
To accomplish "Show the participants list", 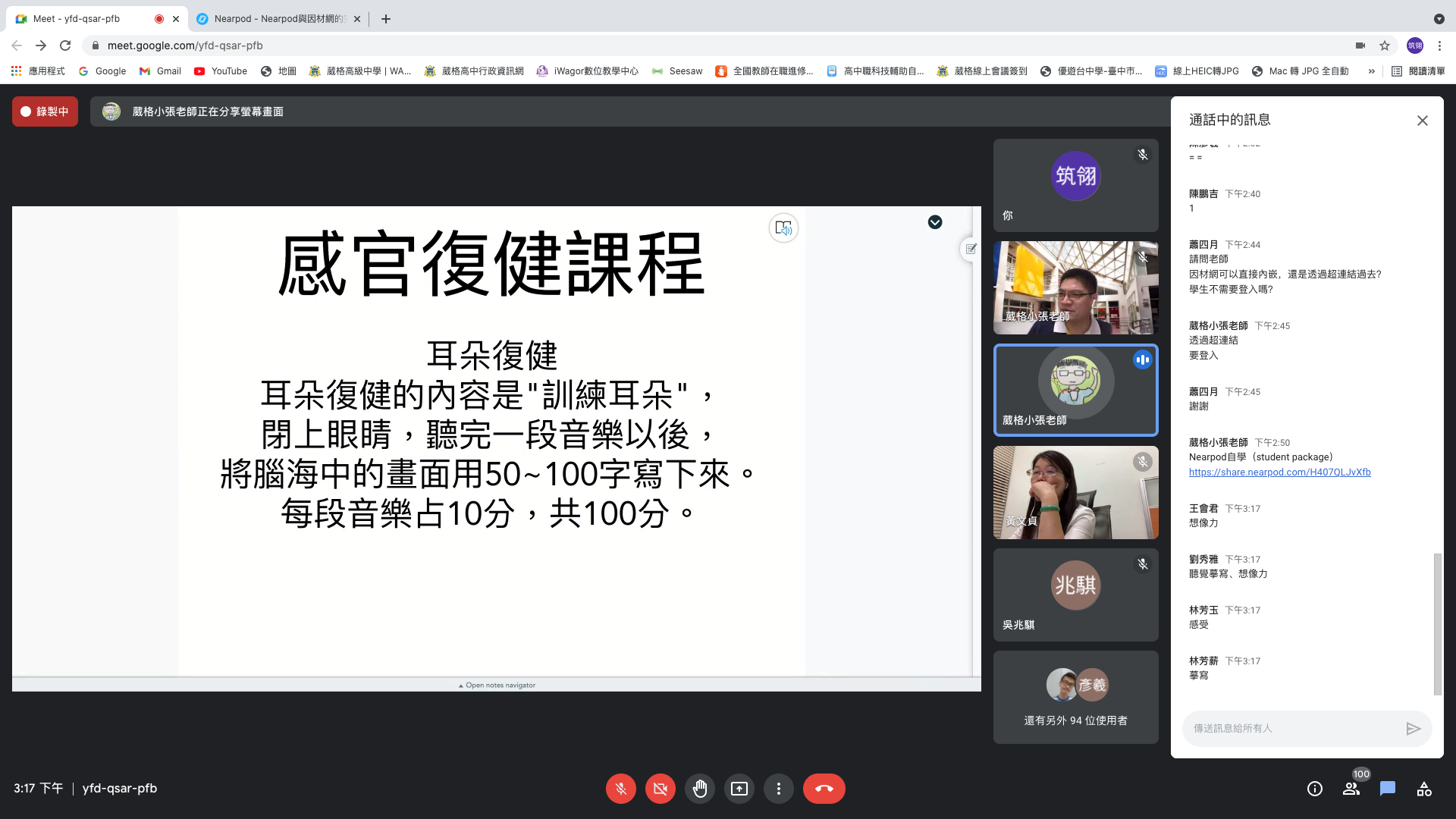I will [x=1351, y=789].
